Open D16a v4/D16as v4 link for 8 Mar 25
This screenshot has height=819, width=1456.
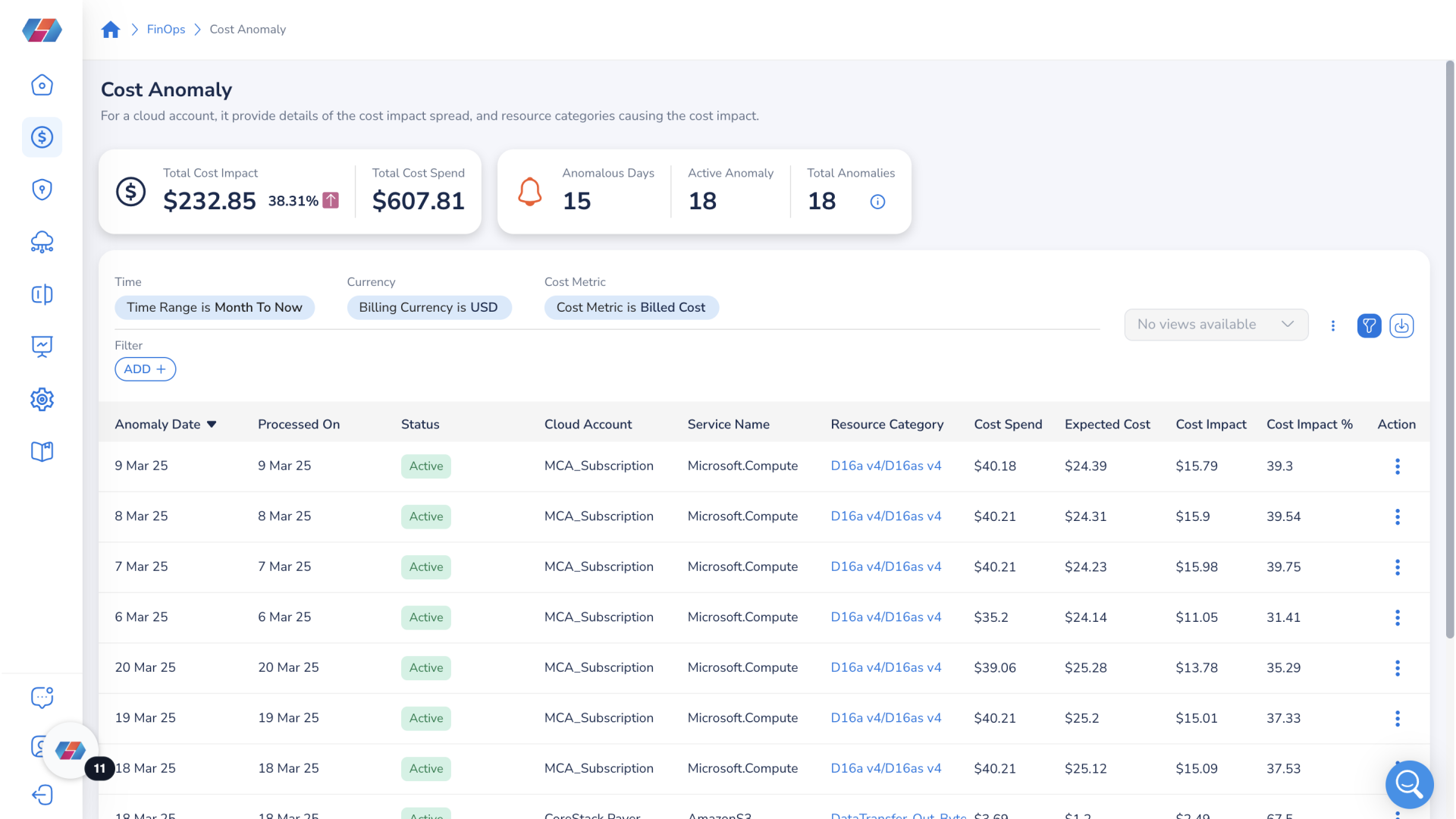click(886, 516)
